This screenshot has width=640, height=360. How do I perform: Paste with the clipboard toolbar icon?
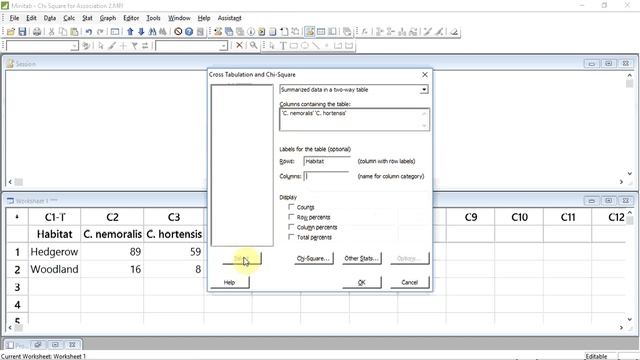point(74,32)
